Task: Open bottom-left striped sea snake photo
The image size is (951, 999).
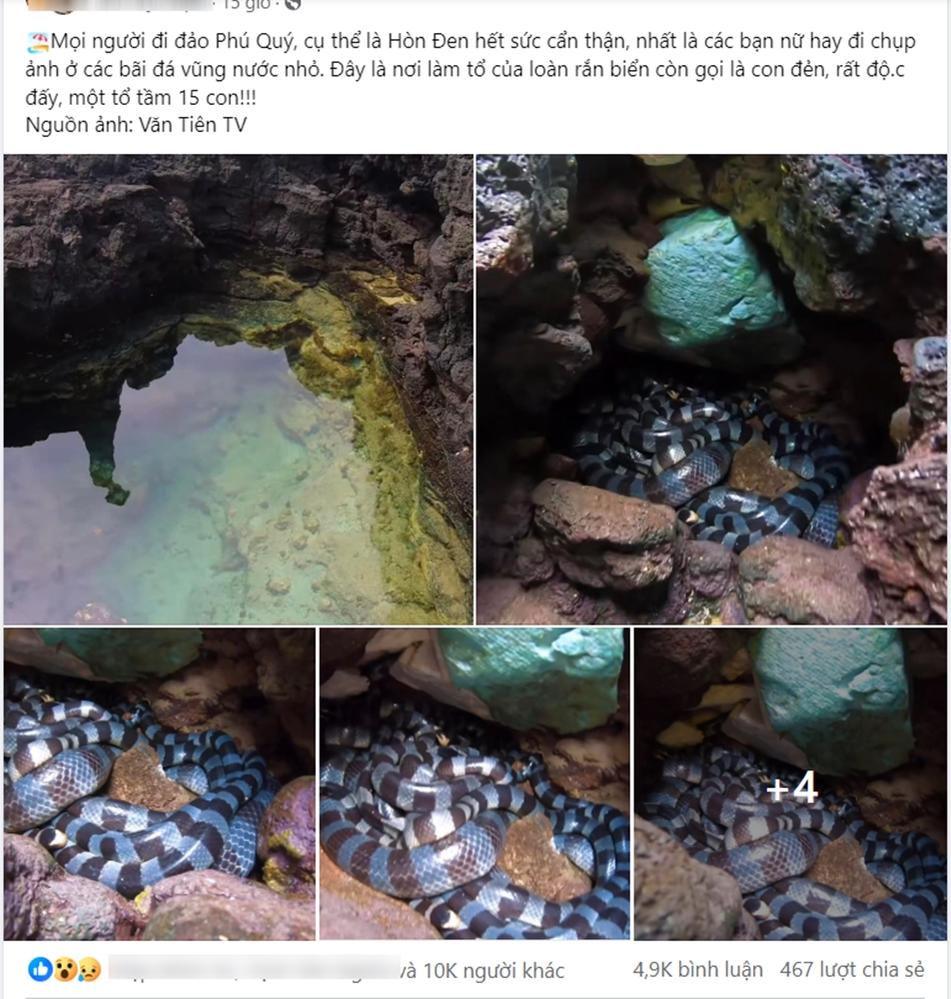Action: pos(159,784)
